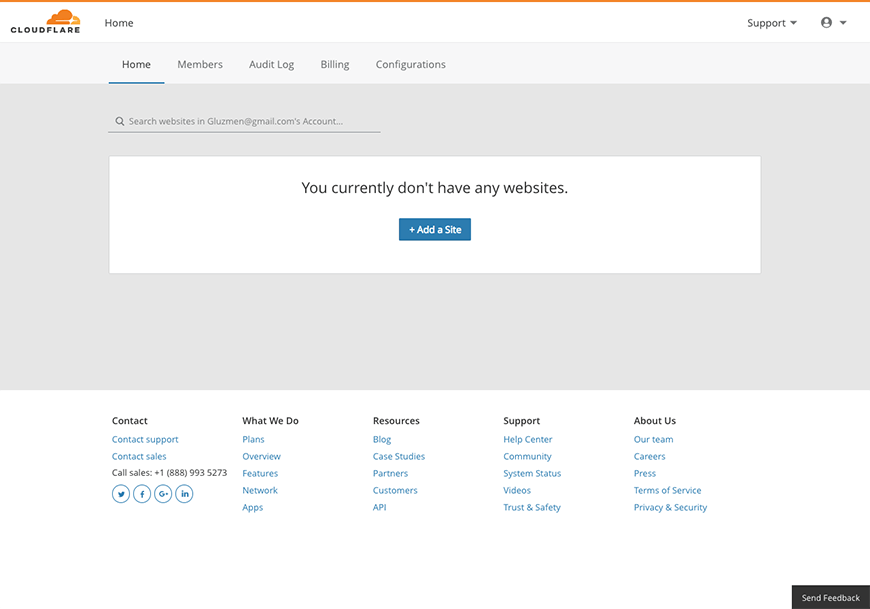The width and height of the screenshot is (870, 609).
Task: Click the 'Contact' footer heading
Action: pyautogui.click(x=130, y=421)
